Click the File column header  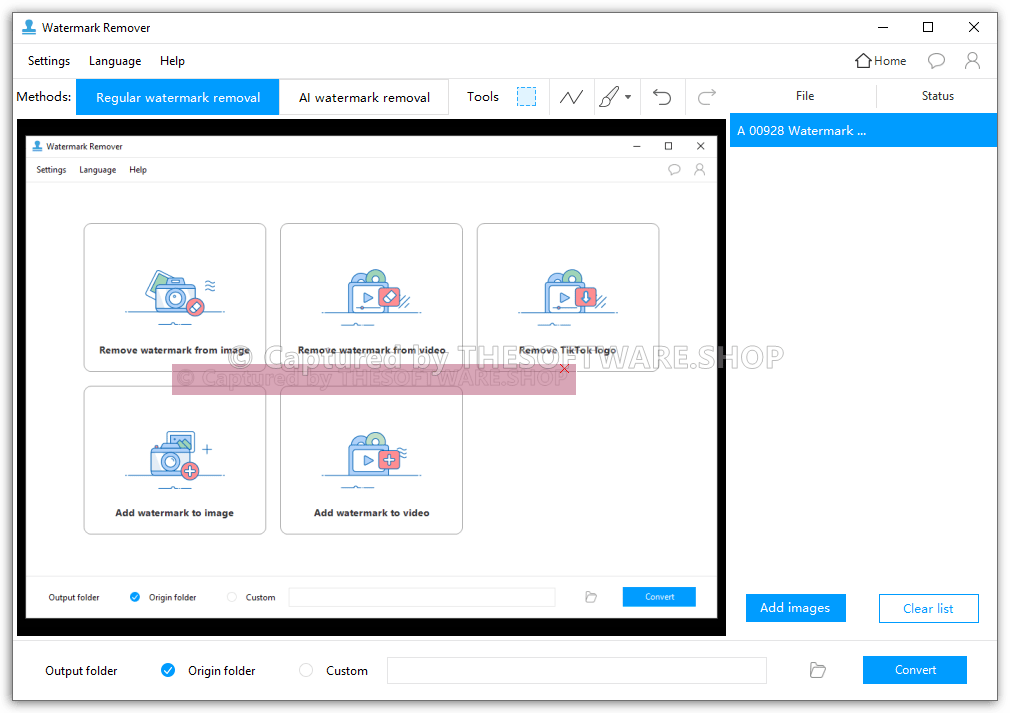tap(805, 96)
